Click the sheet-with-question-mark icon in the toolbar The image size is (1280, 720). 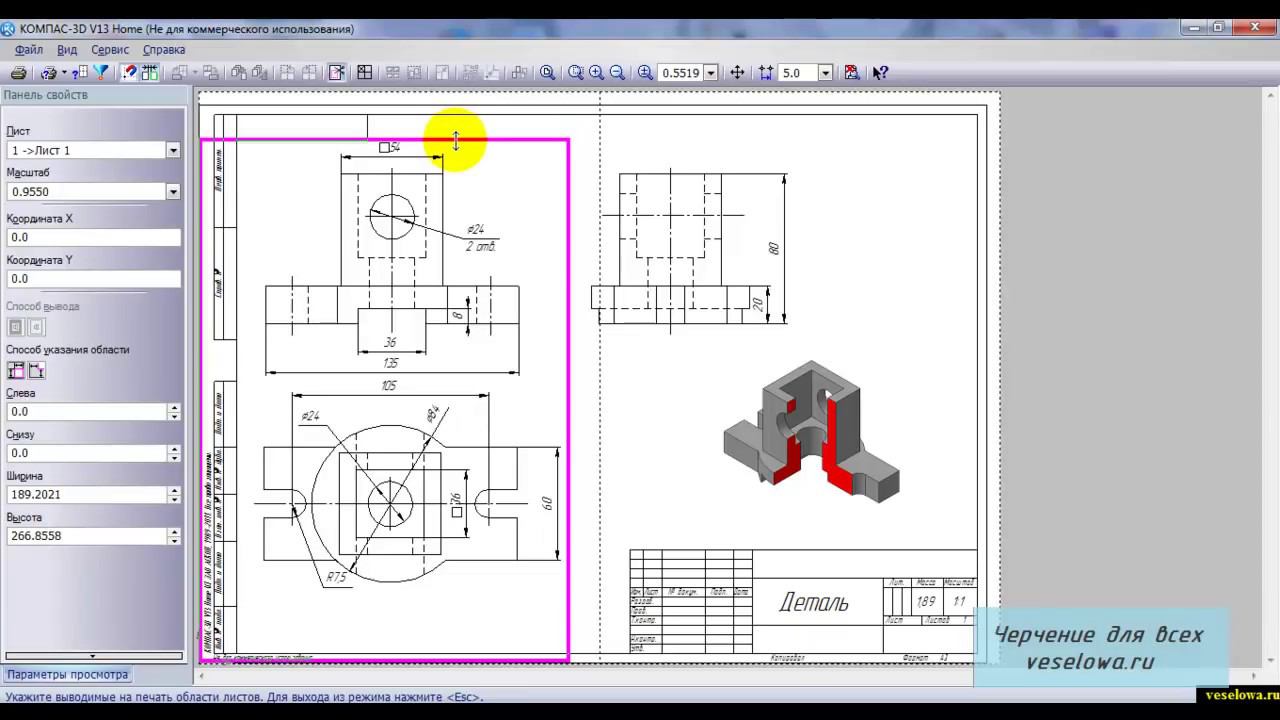click(81, 73)
